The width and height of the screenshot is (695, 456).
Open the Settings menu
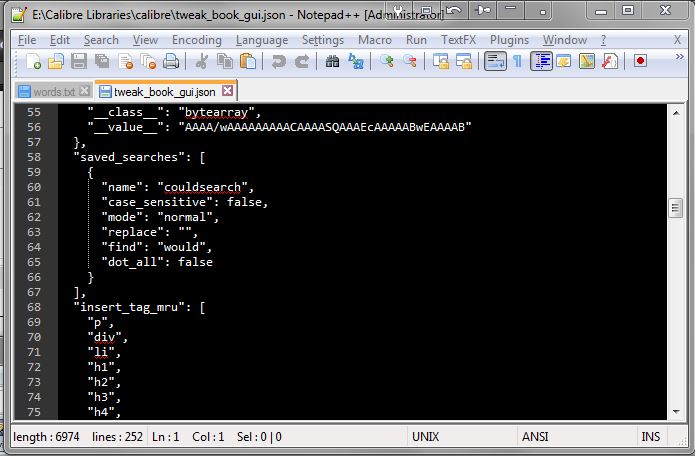point(323,40)
